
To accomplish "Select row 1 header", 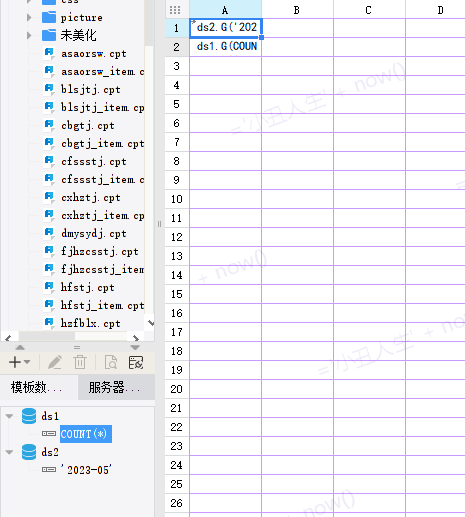I will click(177, 28).
